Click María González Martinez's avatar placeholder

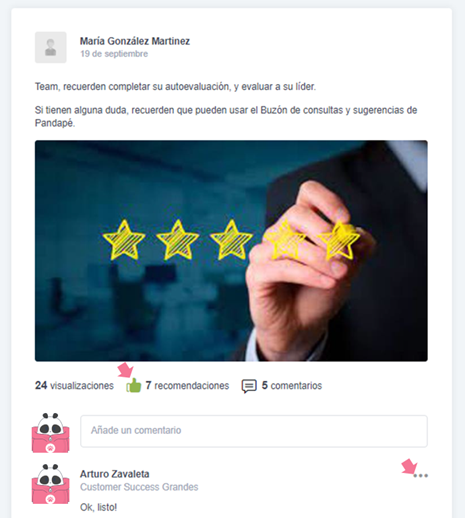click(x=51, y=47)
